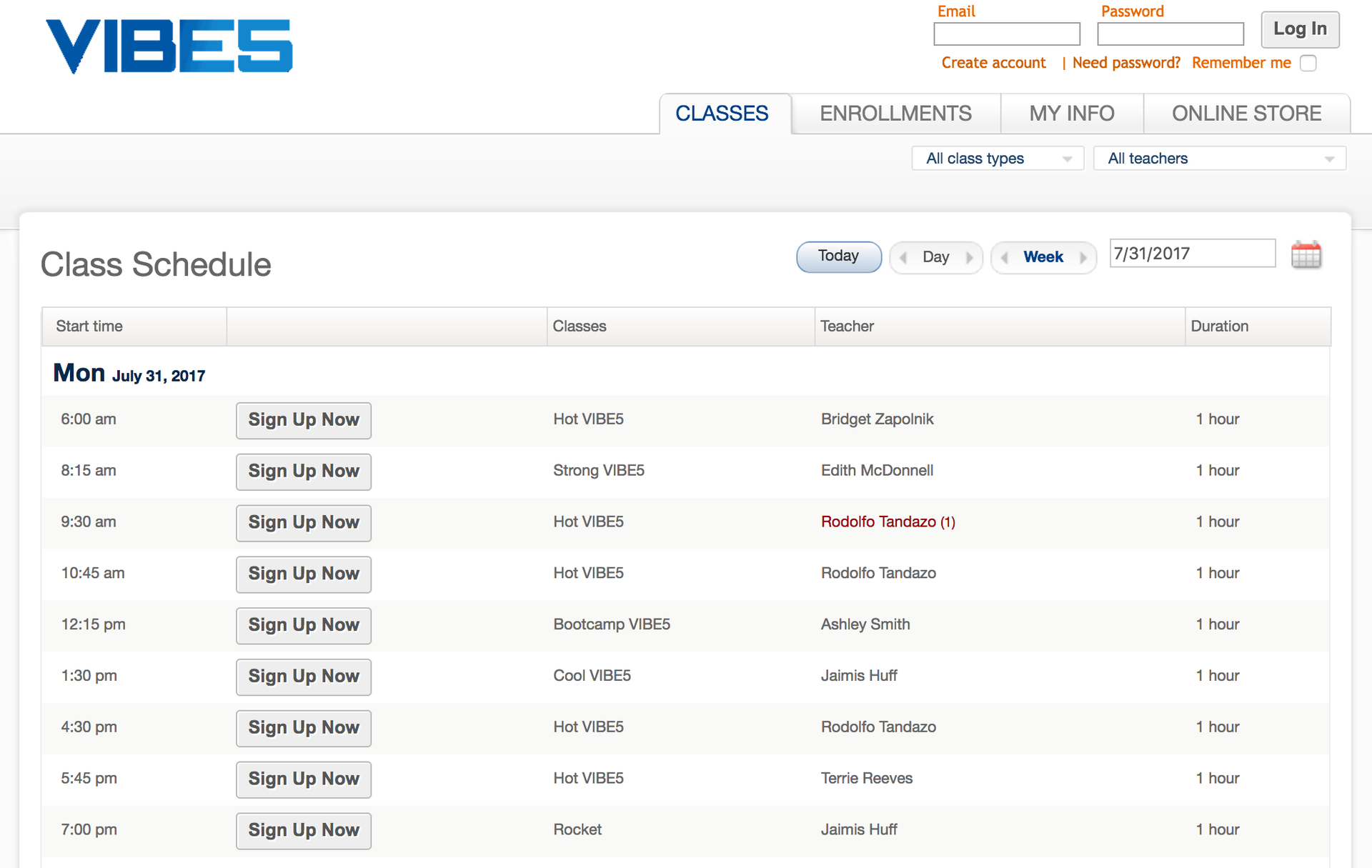The image size is (1372, 868).
Task: Go to next day arrow
Action: [x=969, y=257]
